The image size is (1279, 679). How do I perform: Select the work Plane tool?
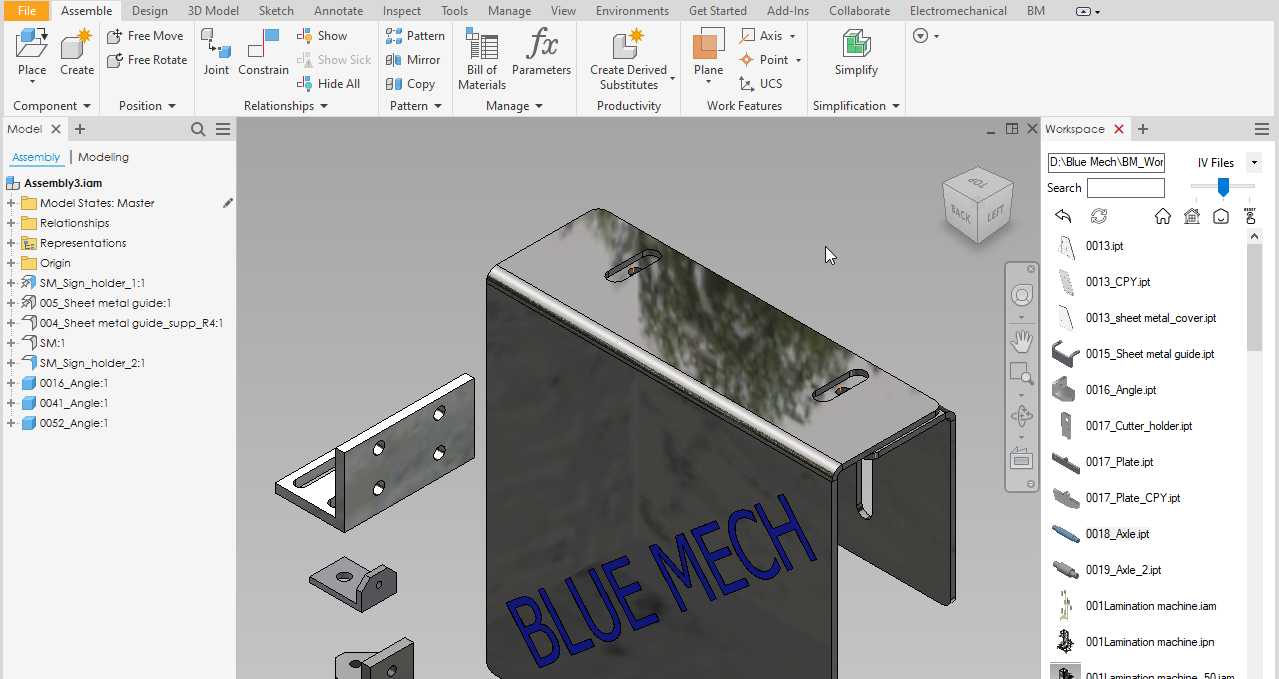pyautogui.click(x=708, y=53)
